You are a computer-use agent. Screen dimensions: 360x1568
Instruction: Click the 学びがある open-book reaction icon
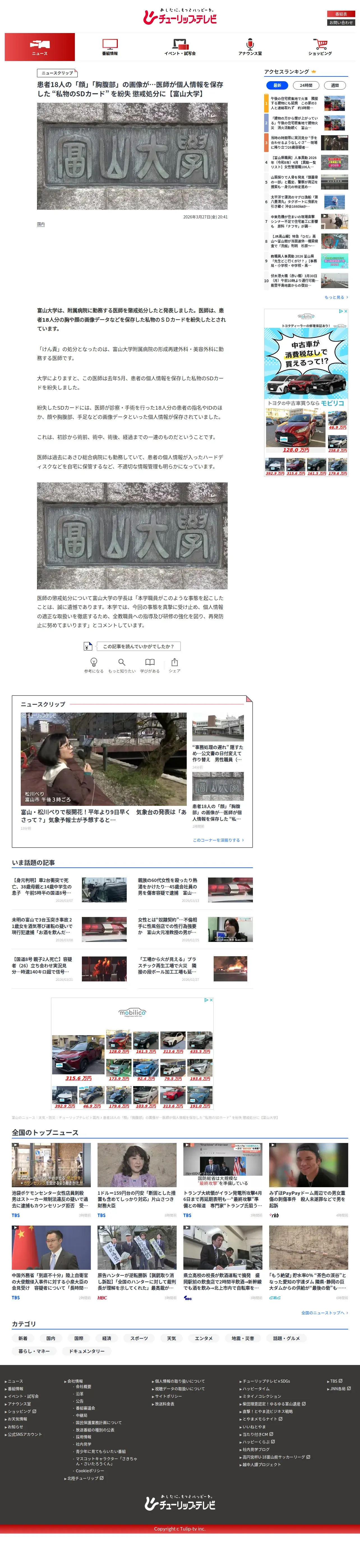tap(150, 662)
